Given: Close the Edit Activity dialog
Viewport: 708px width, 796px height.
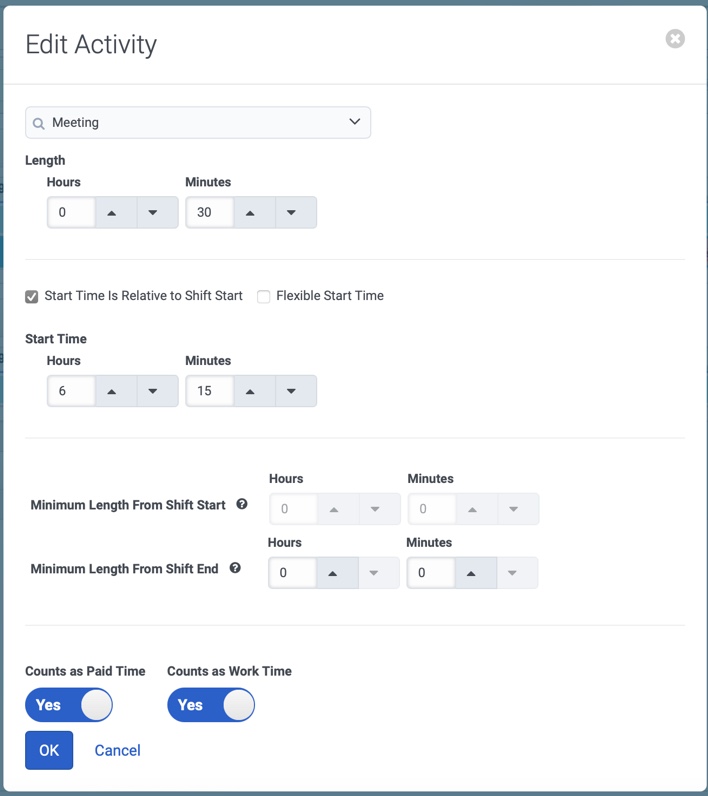Looking at the screenshot, I should point(675,39).
